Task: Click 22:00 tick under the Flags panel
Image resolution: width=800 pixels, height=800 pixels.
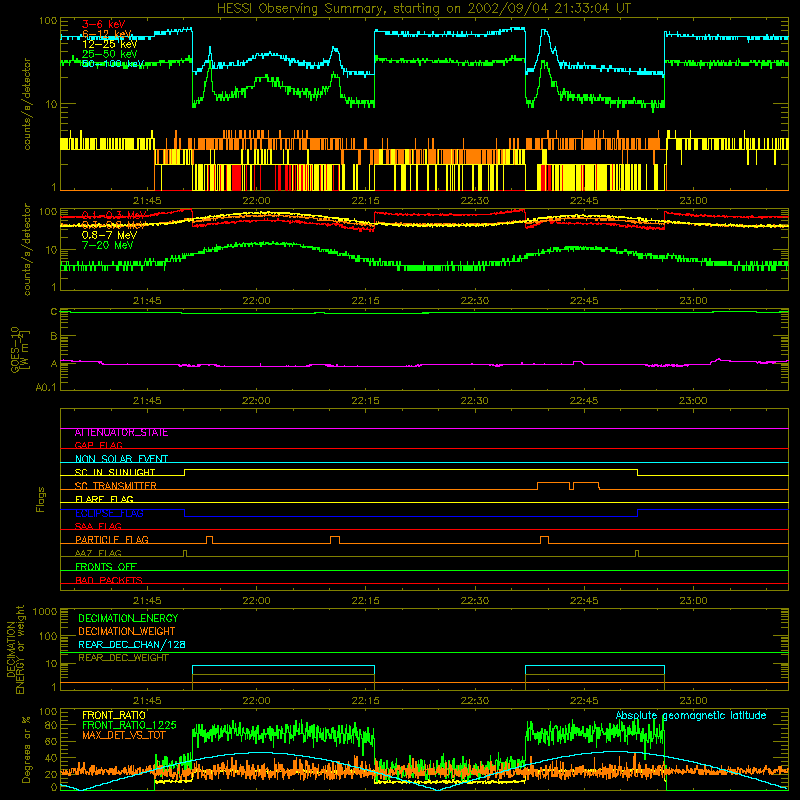Action: 256,601
